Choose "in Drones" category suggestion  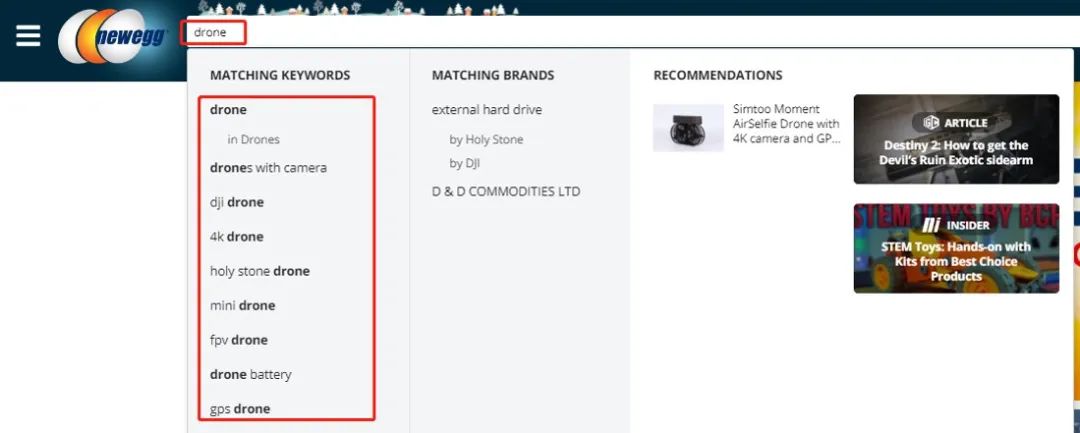tap(253, 140)
